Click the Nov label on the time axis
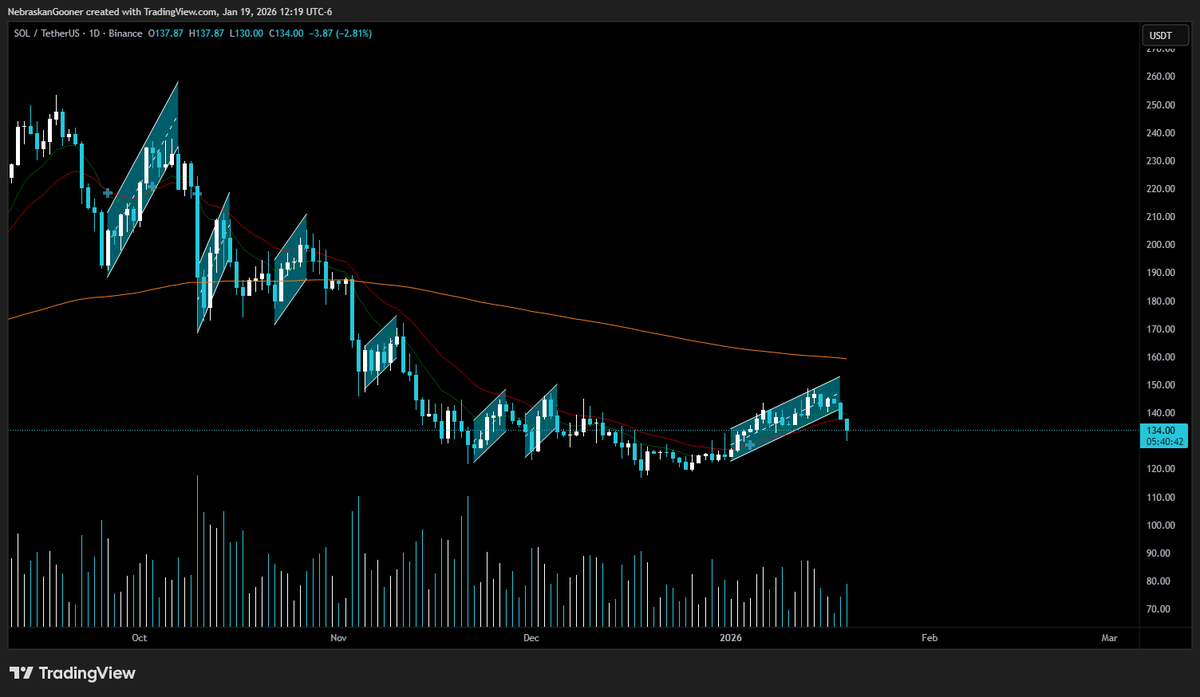 click(338, 637)
